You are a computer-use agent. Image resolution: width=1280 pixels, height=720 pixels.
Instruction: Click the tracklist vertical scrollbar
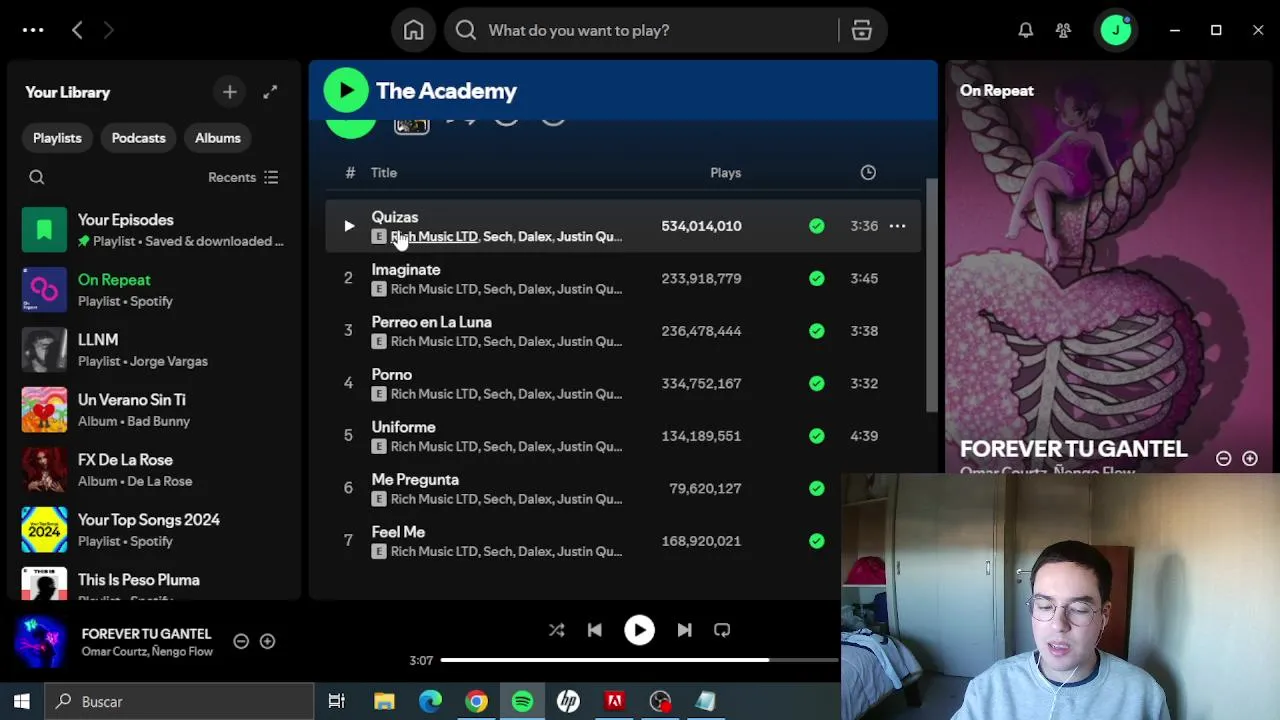[x=932, y=295]
